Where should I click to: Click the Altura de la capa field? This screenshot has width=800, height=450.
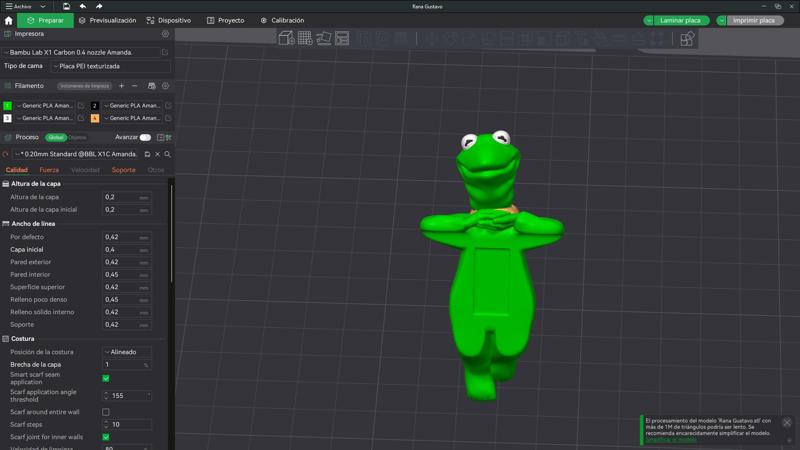[127, 197]
